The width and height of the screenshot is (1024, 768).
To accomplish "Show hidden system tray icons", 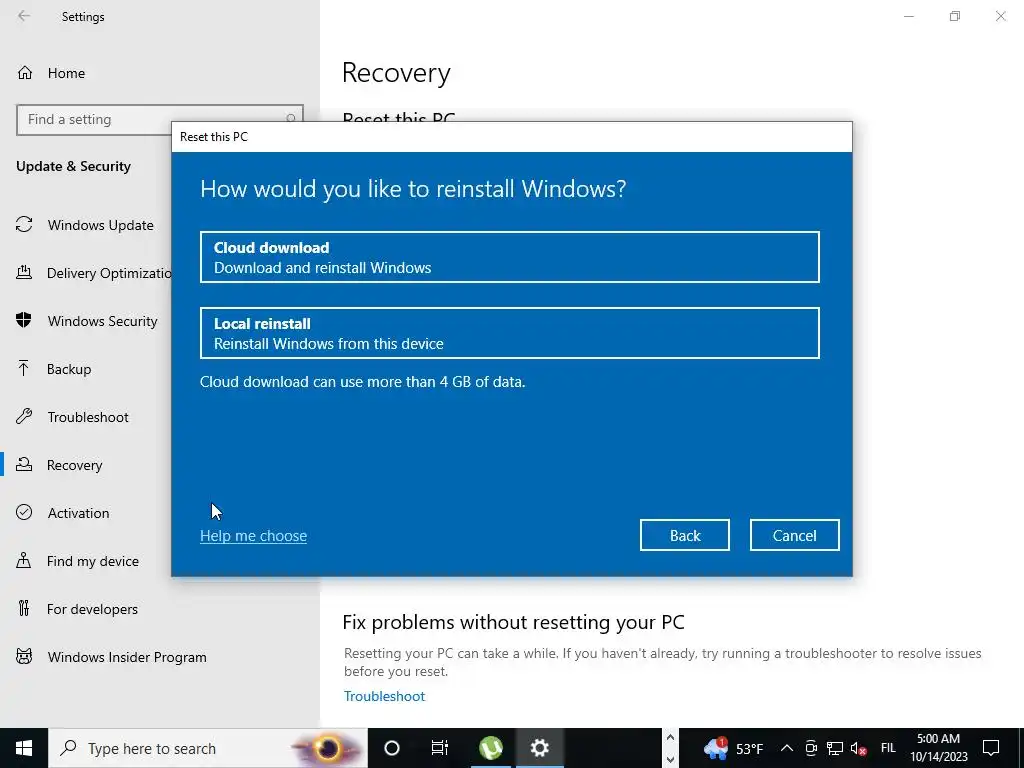I will 787,748.
